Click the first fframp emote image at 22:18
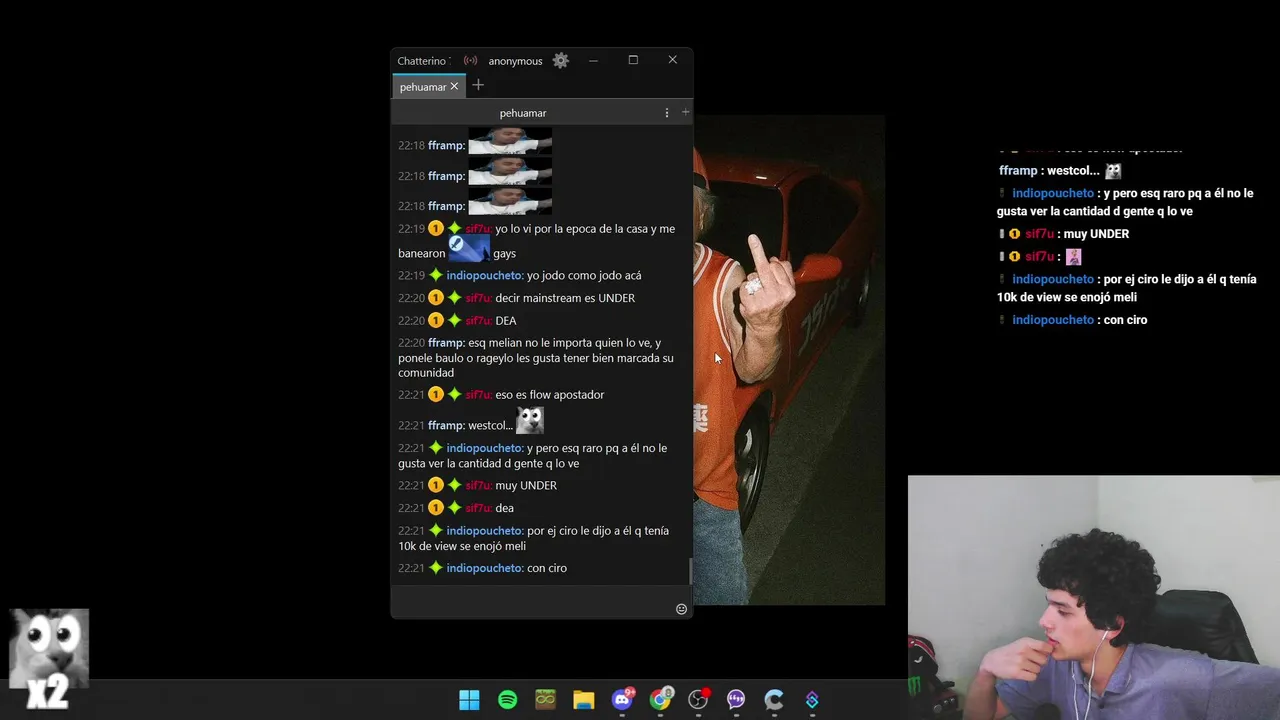 click(x=510, y=140)
